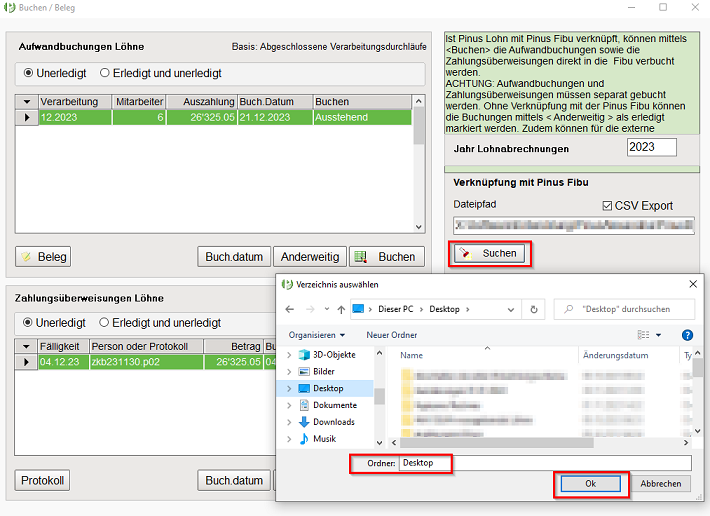The image size is (710, 516).
Task: Click the Buchen button in Aufwandbuchungen
Action: pyautogui.click(x=387, y=257)
